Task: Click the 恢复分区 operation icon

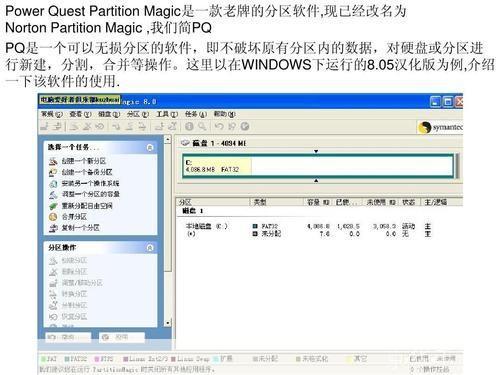Action: coord(53,317)
